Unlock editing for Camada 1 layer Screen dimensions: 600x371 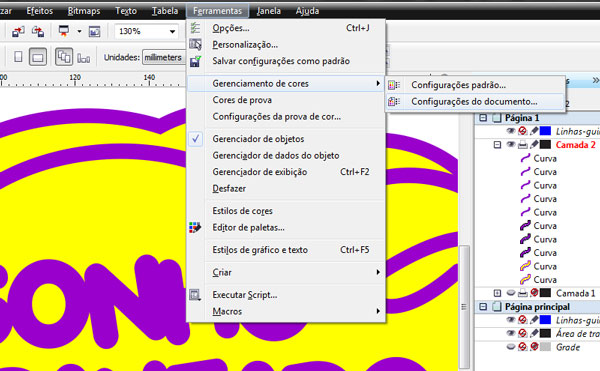pos(534,293)
